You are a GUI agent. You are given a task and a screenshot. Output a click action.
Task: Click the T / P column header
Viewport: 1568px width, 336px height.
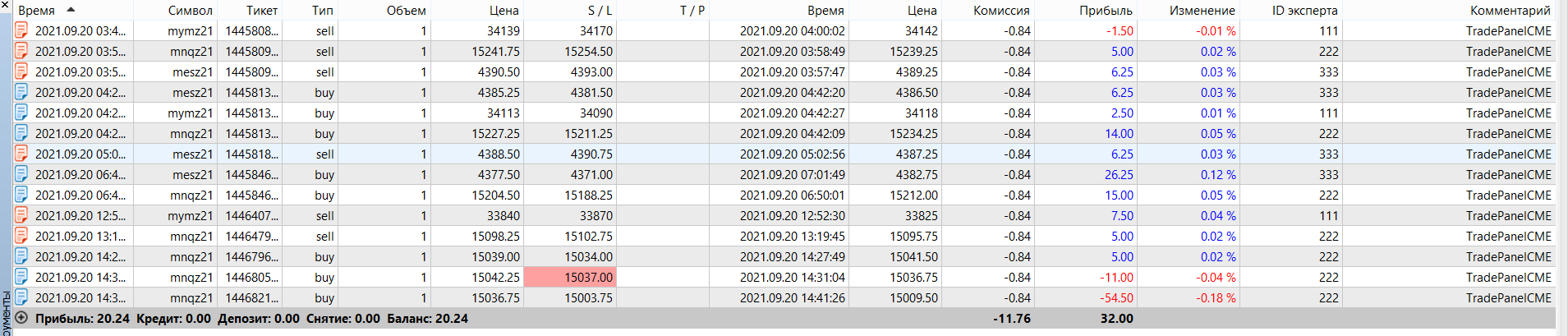pyautogui.click(x=692, y=11)
